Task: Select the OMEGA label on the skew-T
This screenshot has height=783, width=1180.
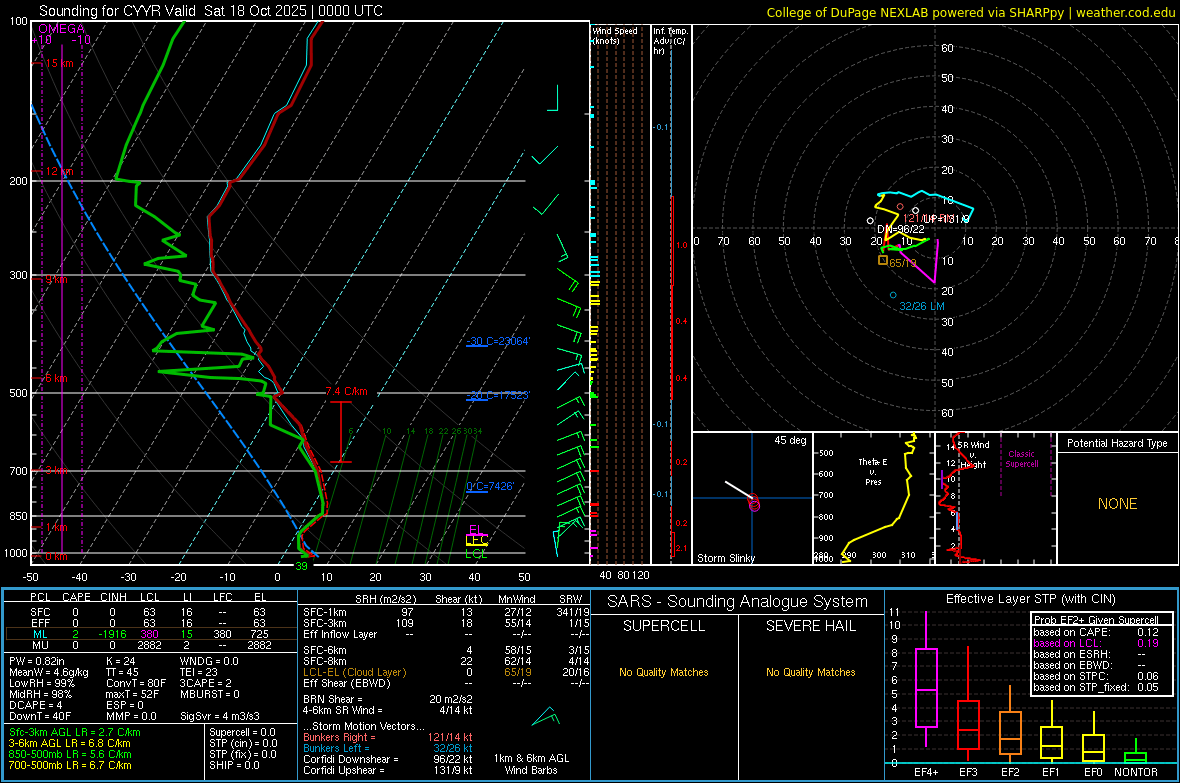Action: [61, 29]
